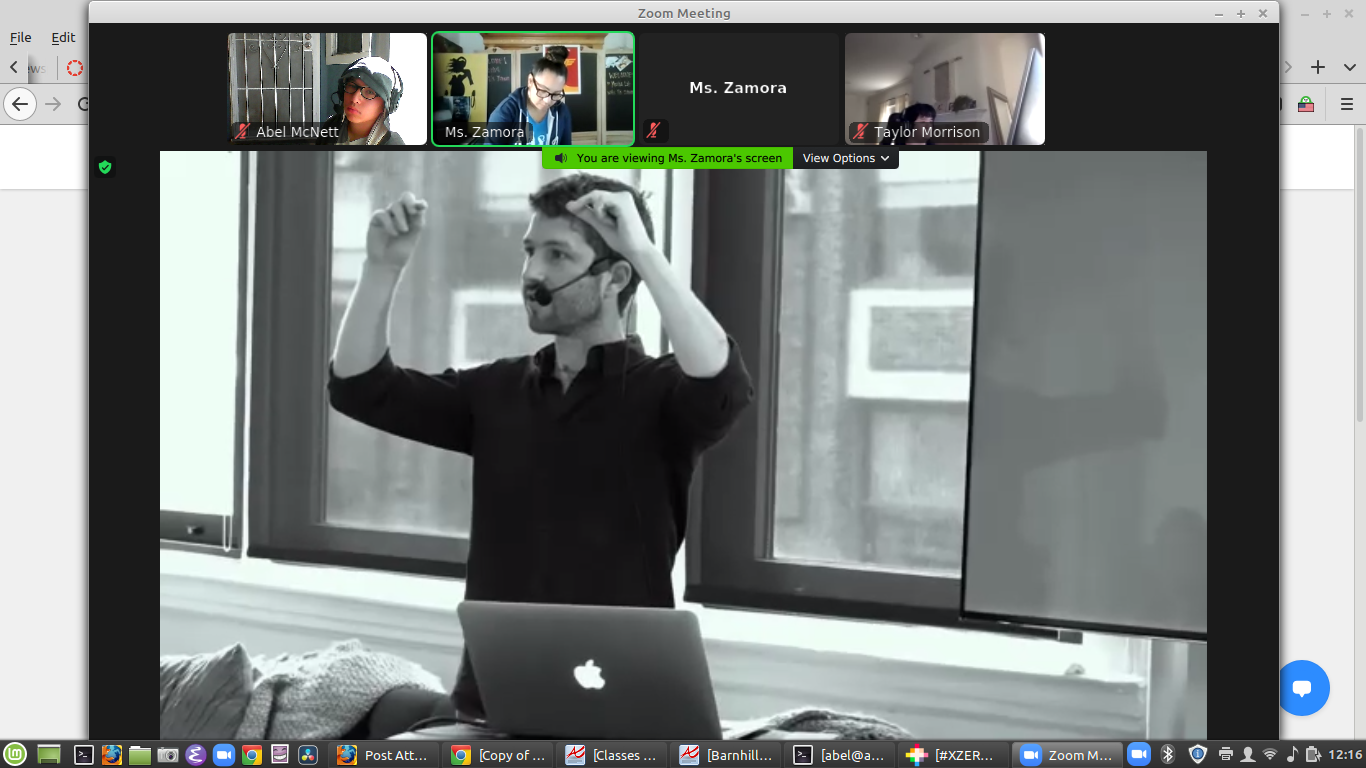
Task: Switch to [Barnhill... taskbar window
Action: tap(726, 755)
